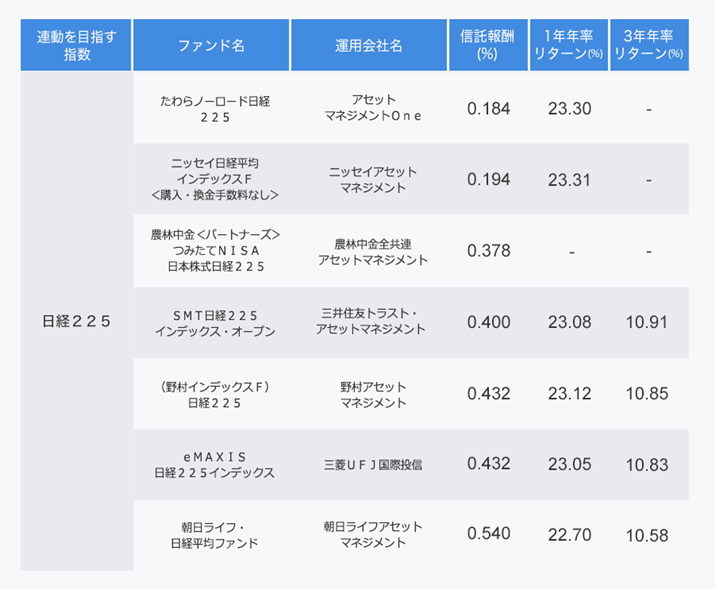This screenshot has height=589, width=715.
Task: Click アセットマネジメントＯｎｅ company name
Action: [x=373, y=108]
